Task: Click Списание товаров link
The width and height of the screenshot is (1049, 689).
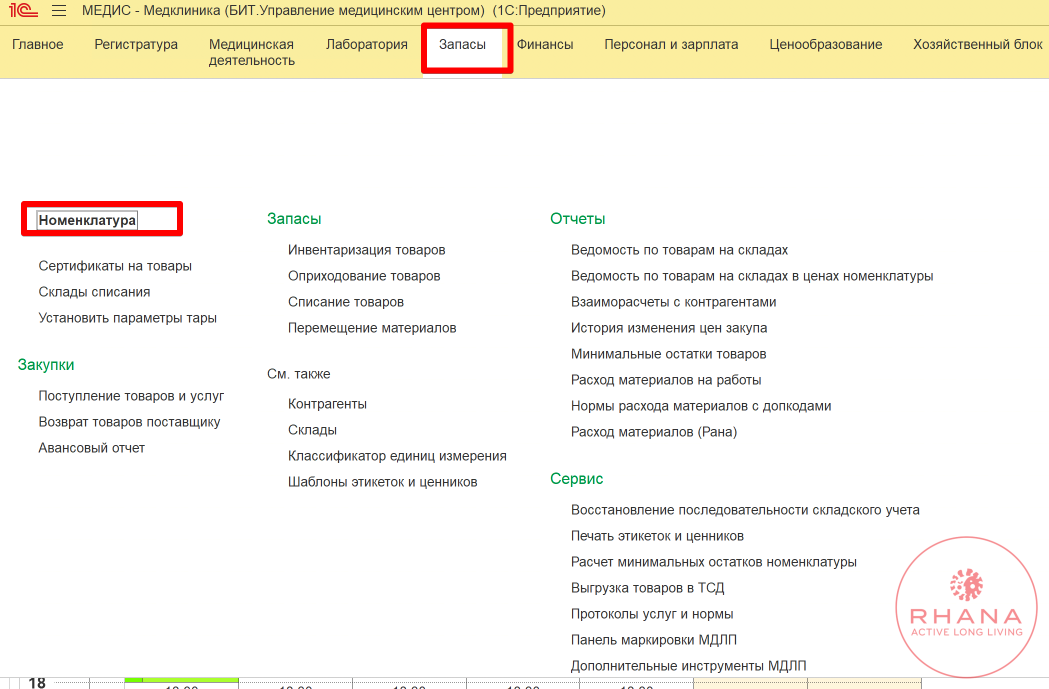Action: coord(346,302)
